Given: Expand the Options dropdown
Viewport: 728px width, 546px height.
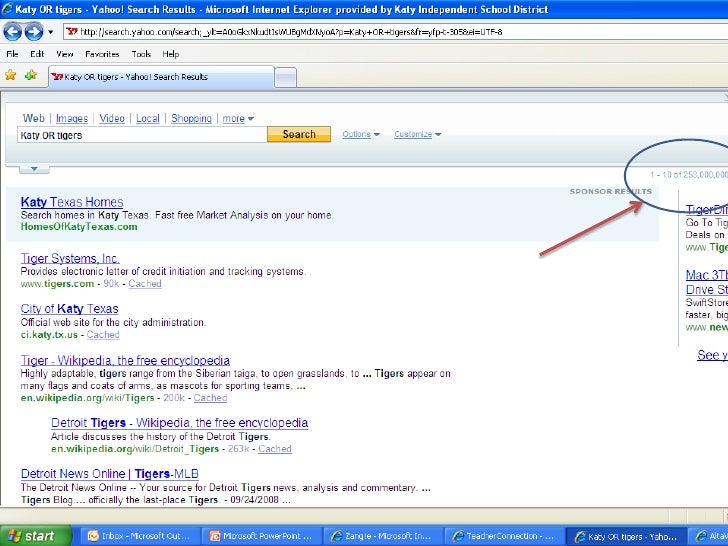Looking at the screenshot, I should click(361, 134).
